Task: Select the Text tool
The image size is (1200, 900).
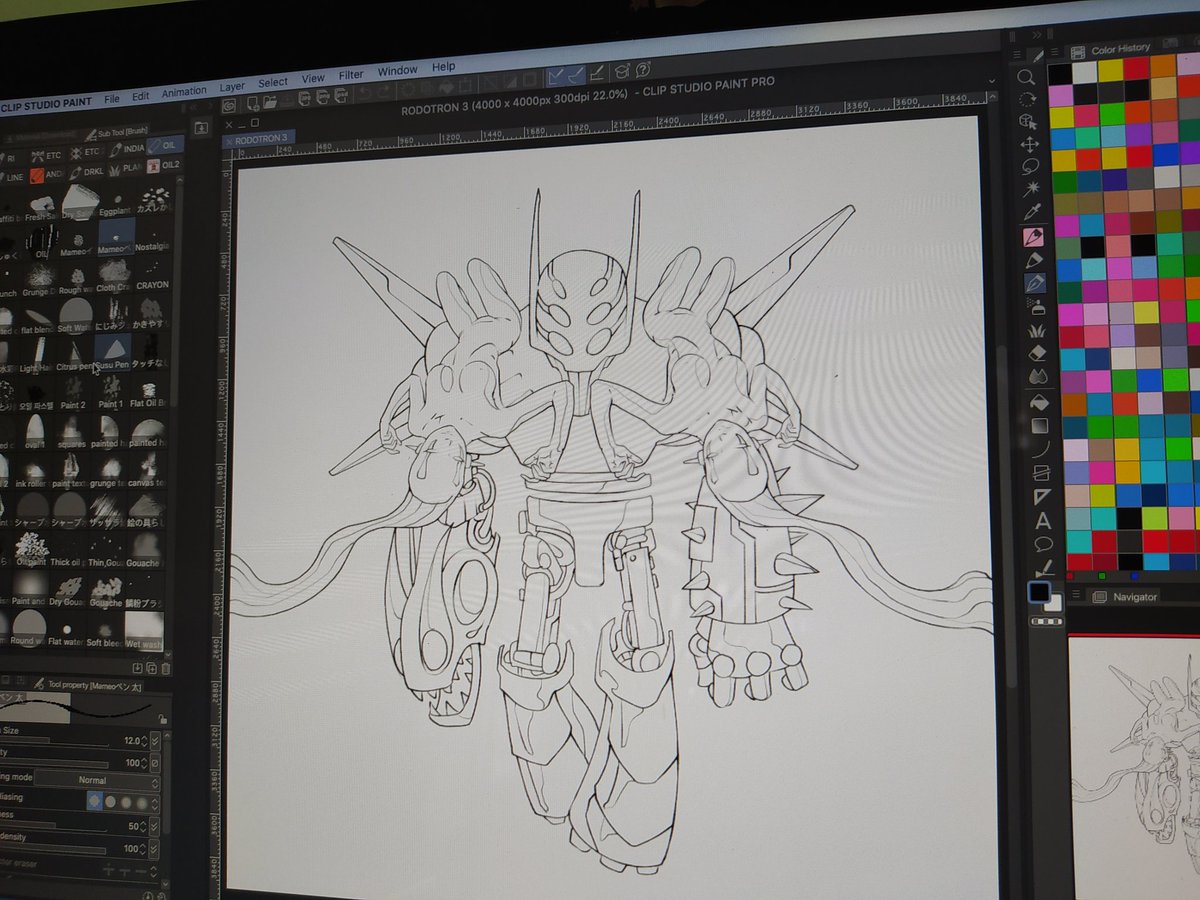Action: click(1043, 520)
